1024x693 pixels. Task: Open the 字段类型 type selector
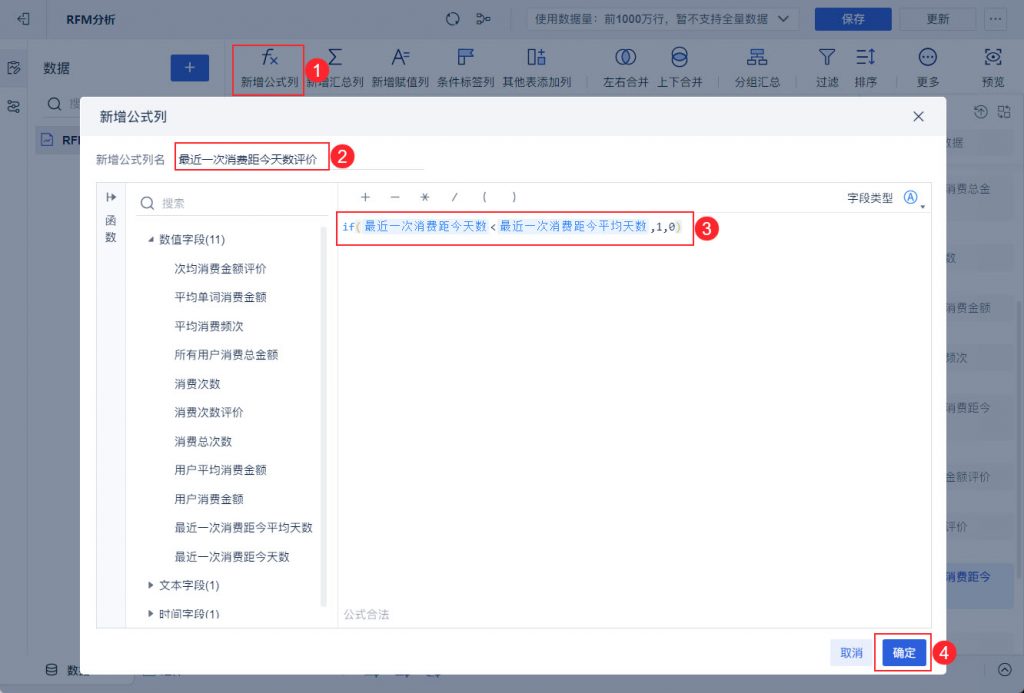(x=913, y=198)
